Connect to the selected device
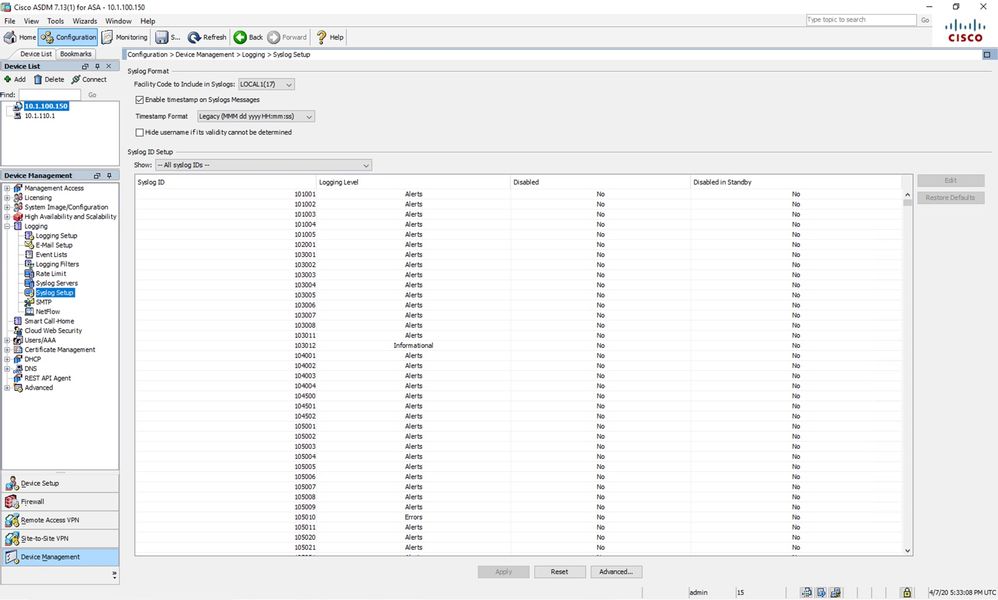998x600 pixels. (x=89, y=80)
